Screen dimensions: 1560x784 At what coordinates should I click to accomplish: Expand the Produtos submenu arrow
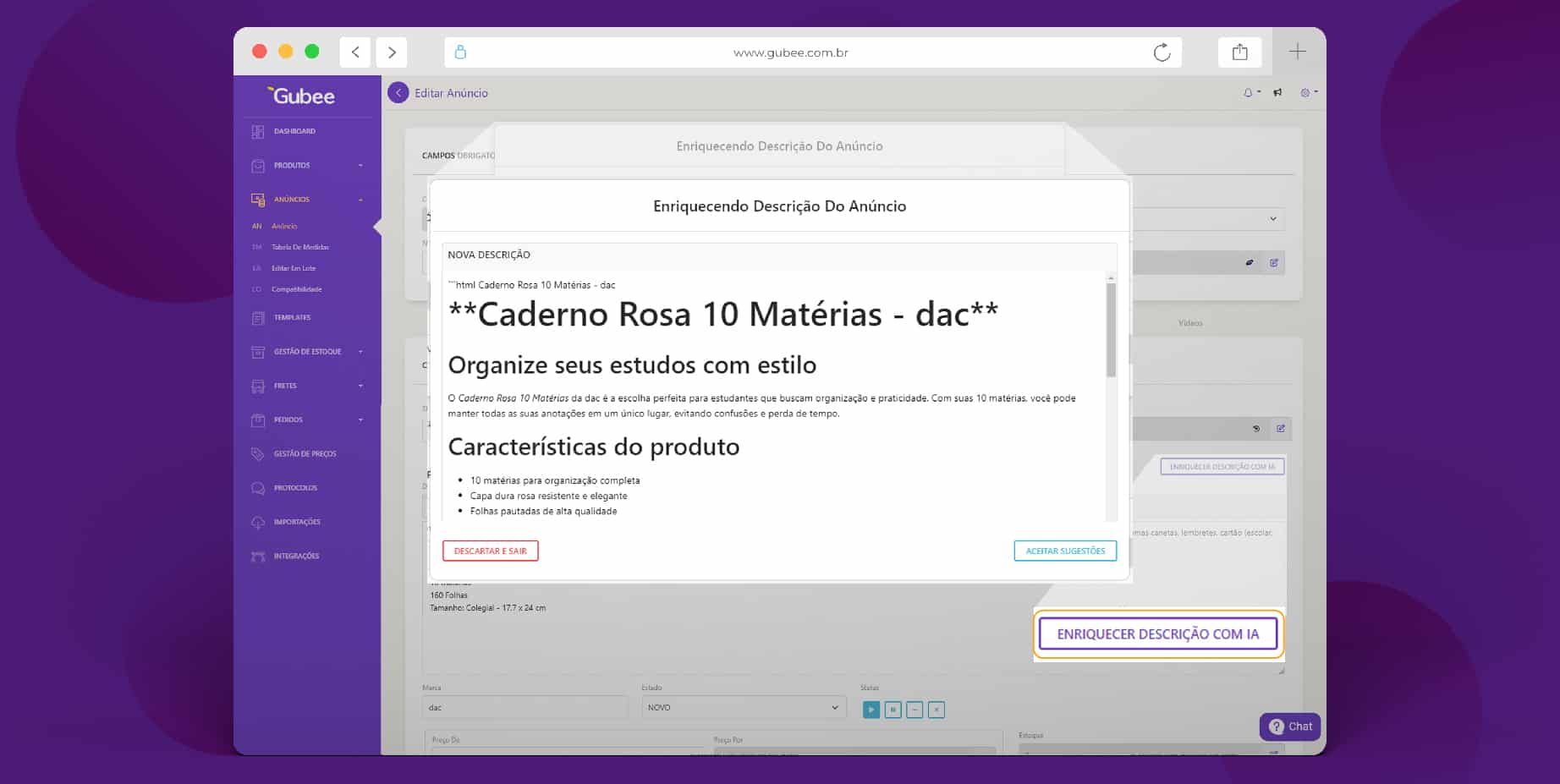[360, 166]
